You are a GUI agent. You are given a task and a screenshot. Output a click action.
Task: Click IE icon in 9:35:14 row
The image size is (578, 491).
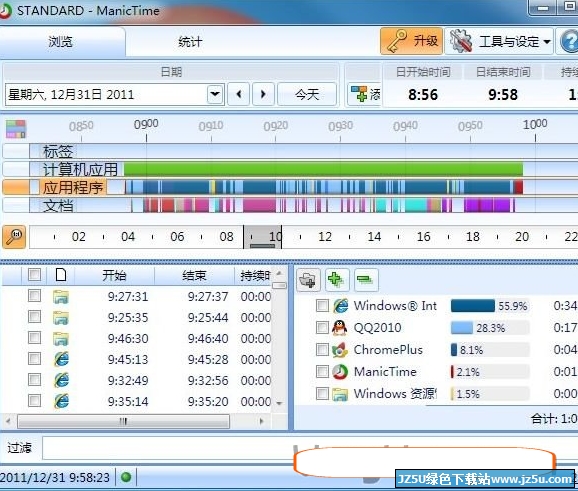click(61, 401)
